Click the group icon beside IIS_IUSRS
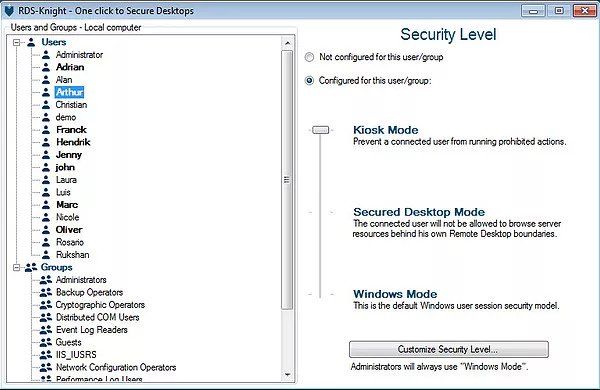The image size is (600, 390). [46, 355]
